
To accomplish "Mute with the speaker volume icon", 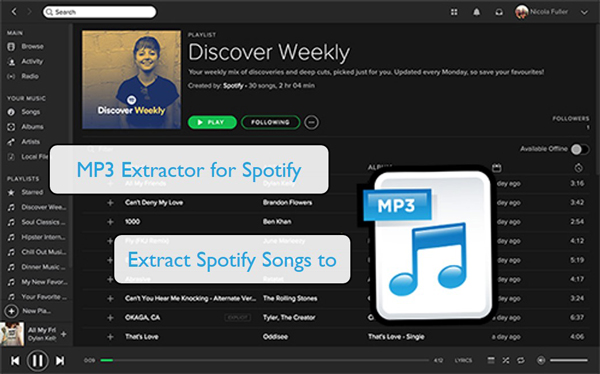I will pyautogui.click(x=541, y=360).
